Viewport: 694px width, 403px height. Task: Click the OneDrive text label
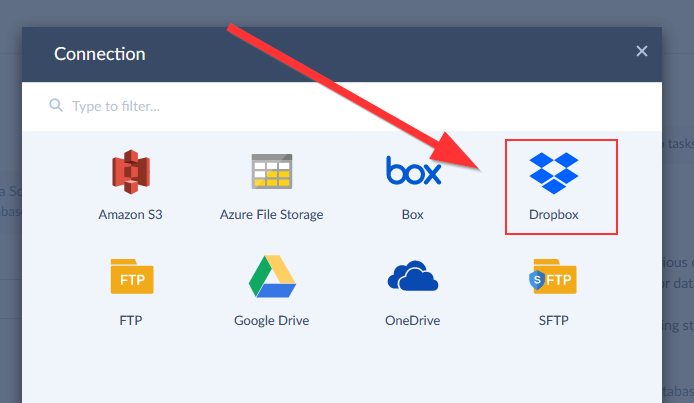[x=413, y=320]
